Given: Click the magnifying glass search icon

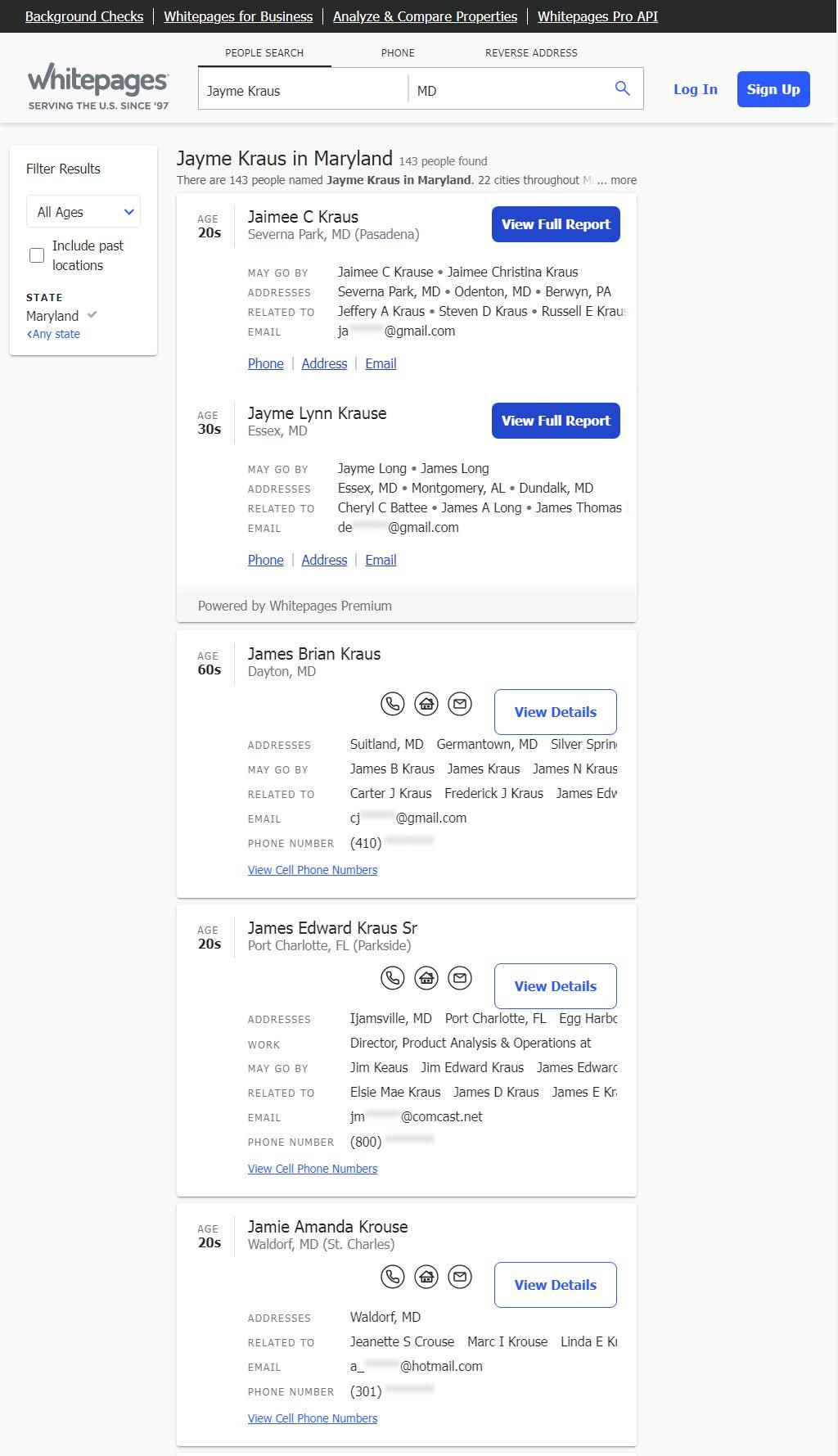Looking at the screenshot, I should [x=623, y=88].
